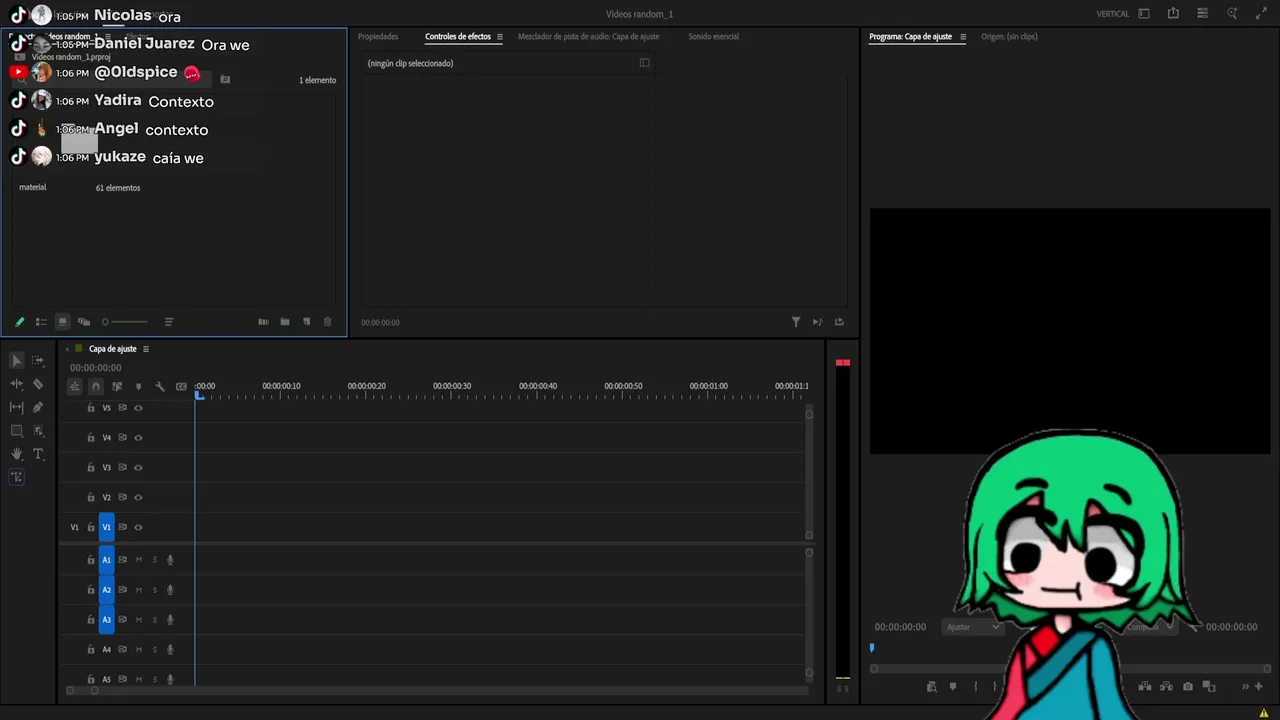Screen dimensions: 1280x720
Task: Mute audio track A4
Action: coord(139,650)
